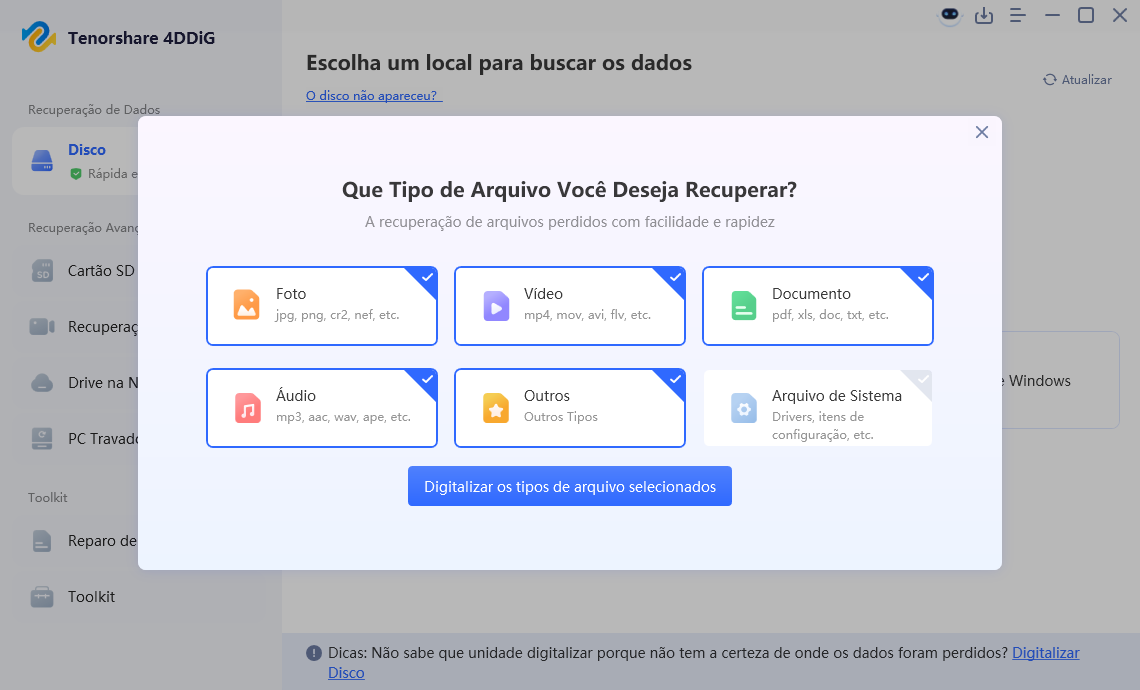Enable the Arquivo de Sistema file type

[818, 407]
